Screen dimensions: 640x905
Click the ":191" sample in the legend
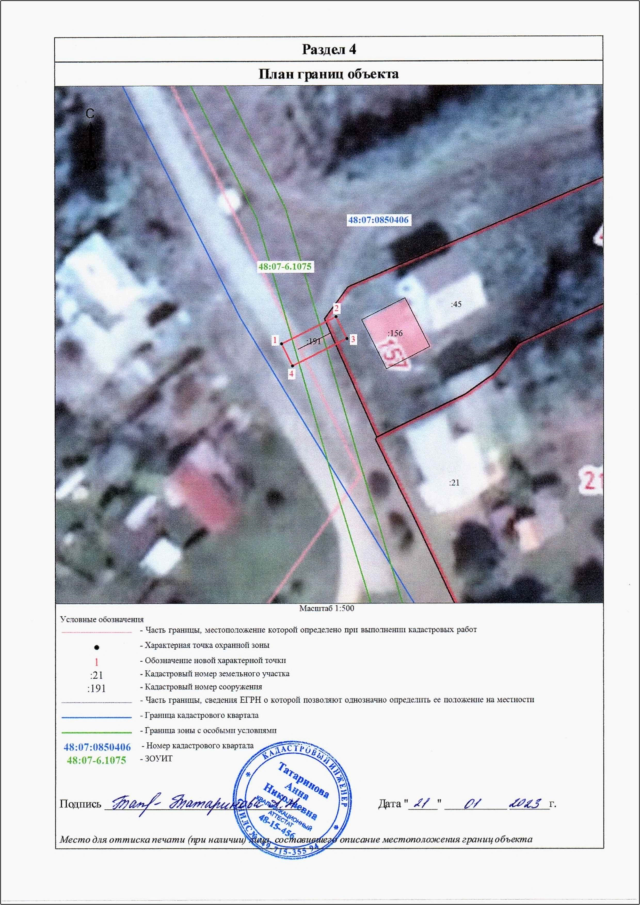(x=96, y=688)
